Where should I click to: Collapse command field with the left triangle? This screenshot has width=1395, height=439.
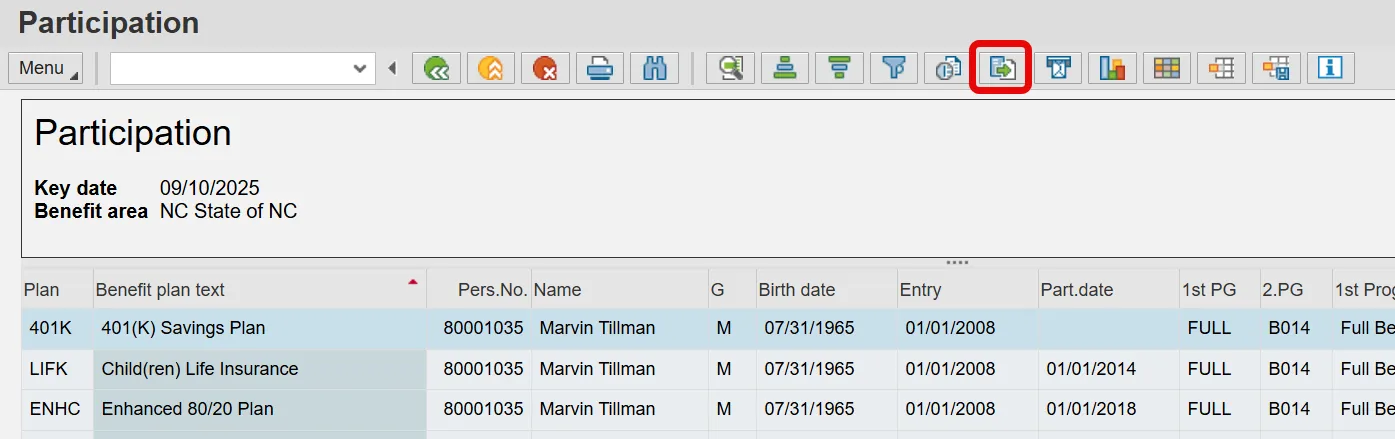click(x=392, y=68)
